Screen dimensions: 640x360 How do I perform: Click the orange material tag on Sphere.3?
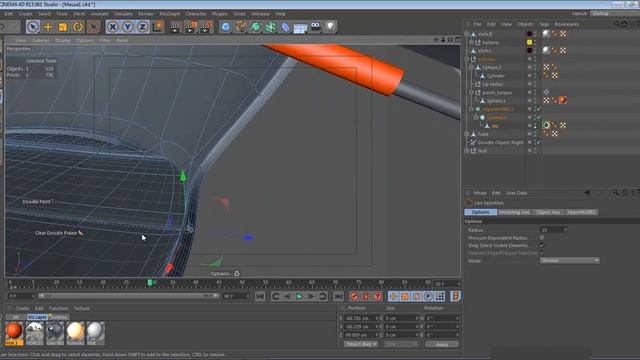563,100
